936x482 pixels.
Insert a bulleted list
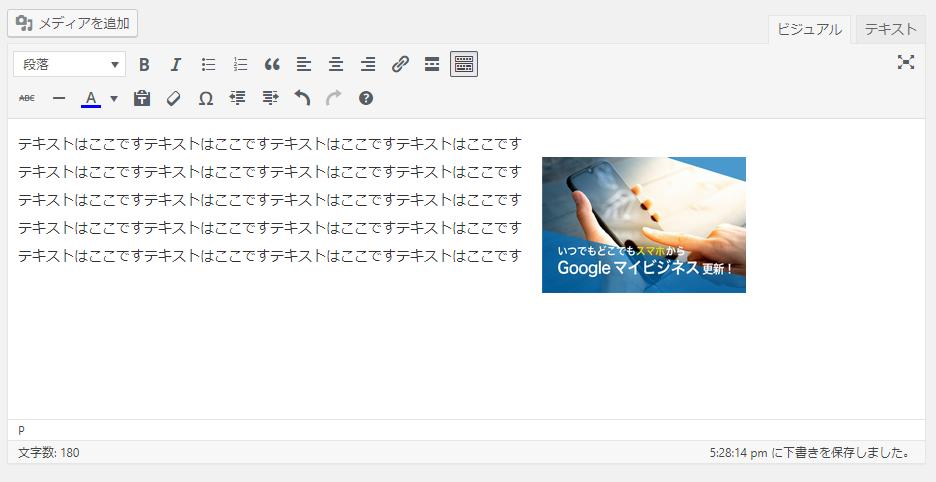(x=208, y=64)
